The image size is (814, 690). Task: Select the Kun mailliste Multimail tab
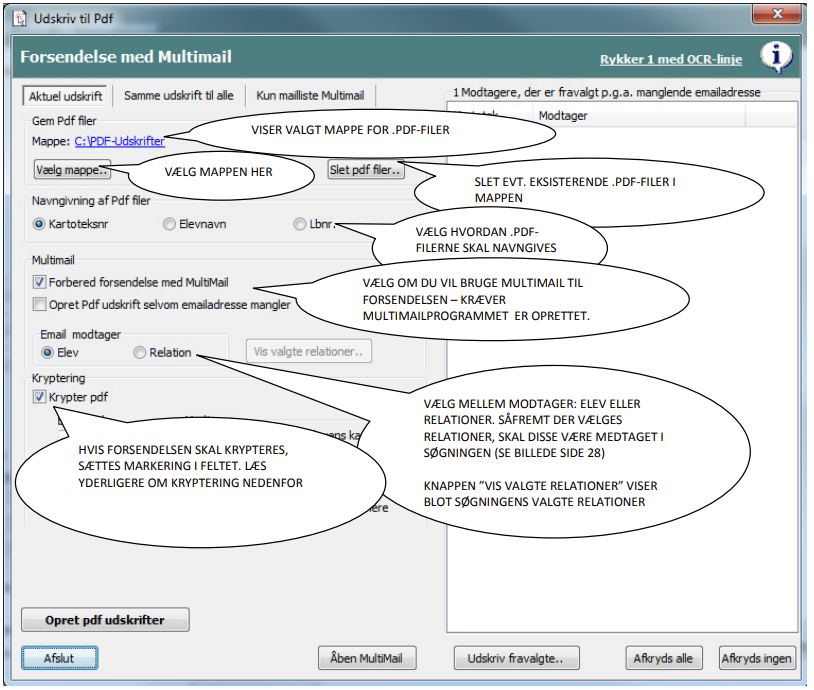click(310, 96)
